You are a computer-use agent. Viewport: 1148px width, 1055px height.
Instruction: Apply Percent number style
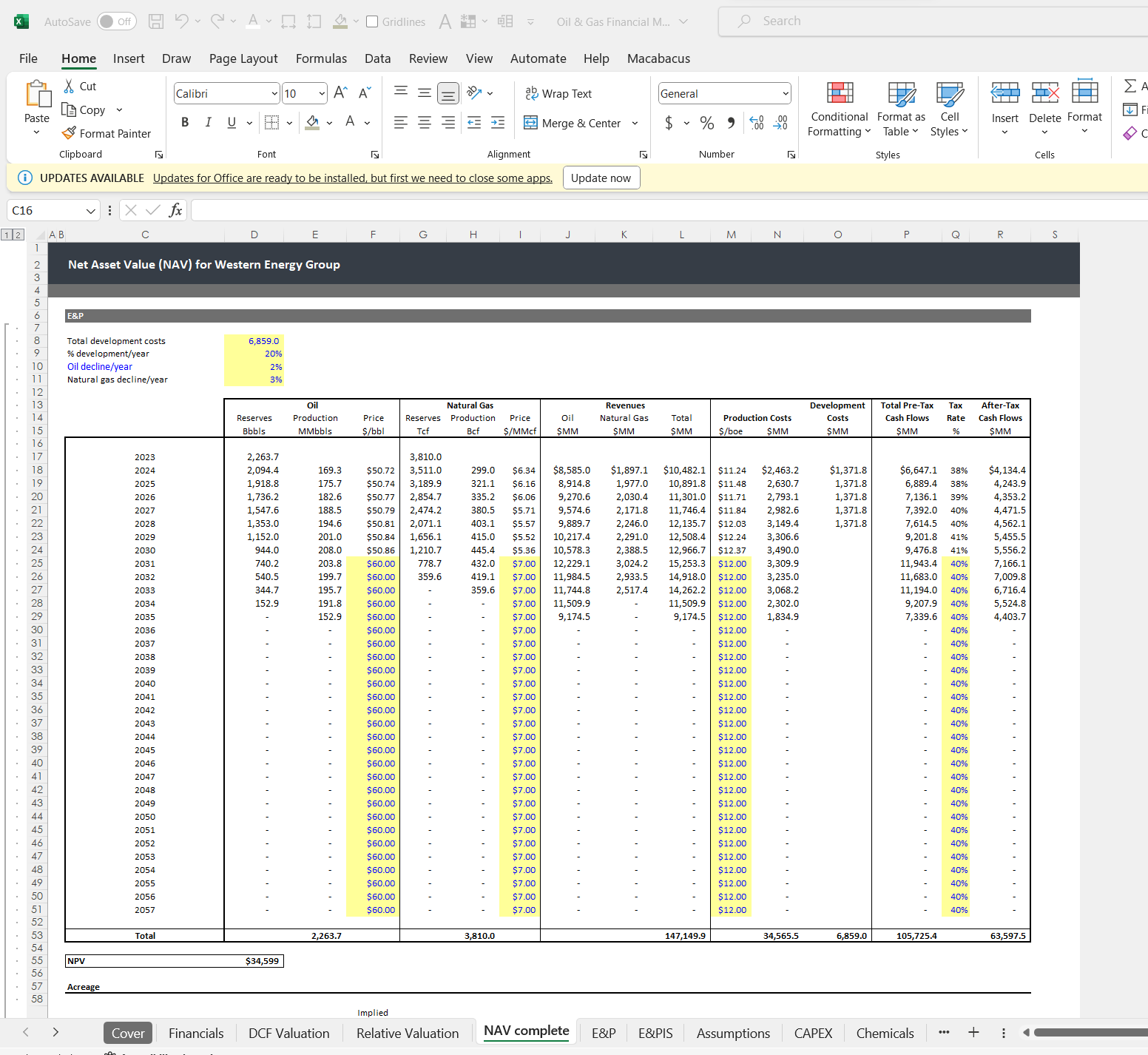point(706,123)
